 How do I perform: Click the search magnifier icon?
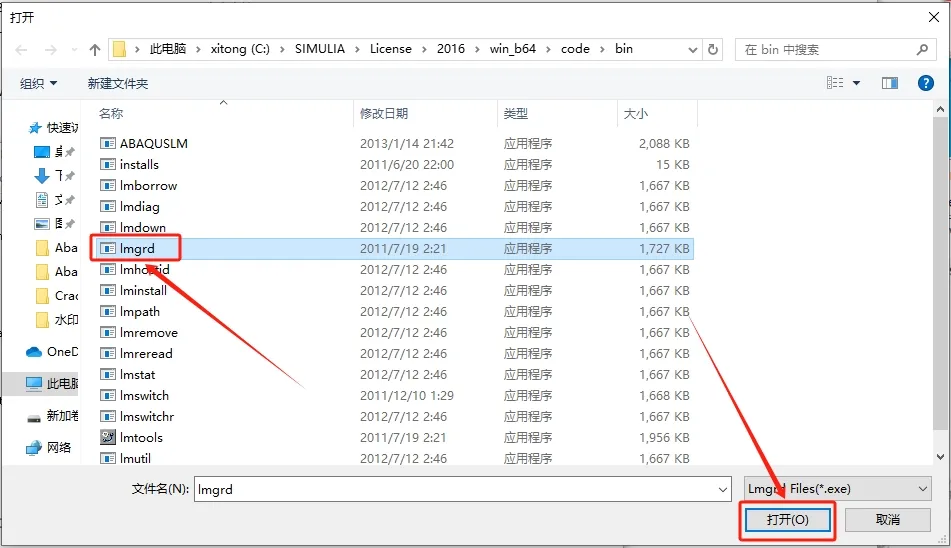pyautogui.click(x=922, y=49)
